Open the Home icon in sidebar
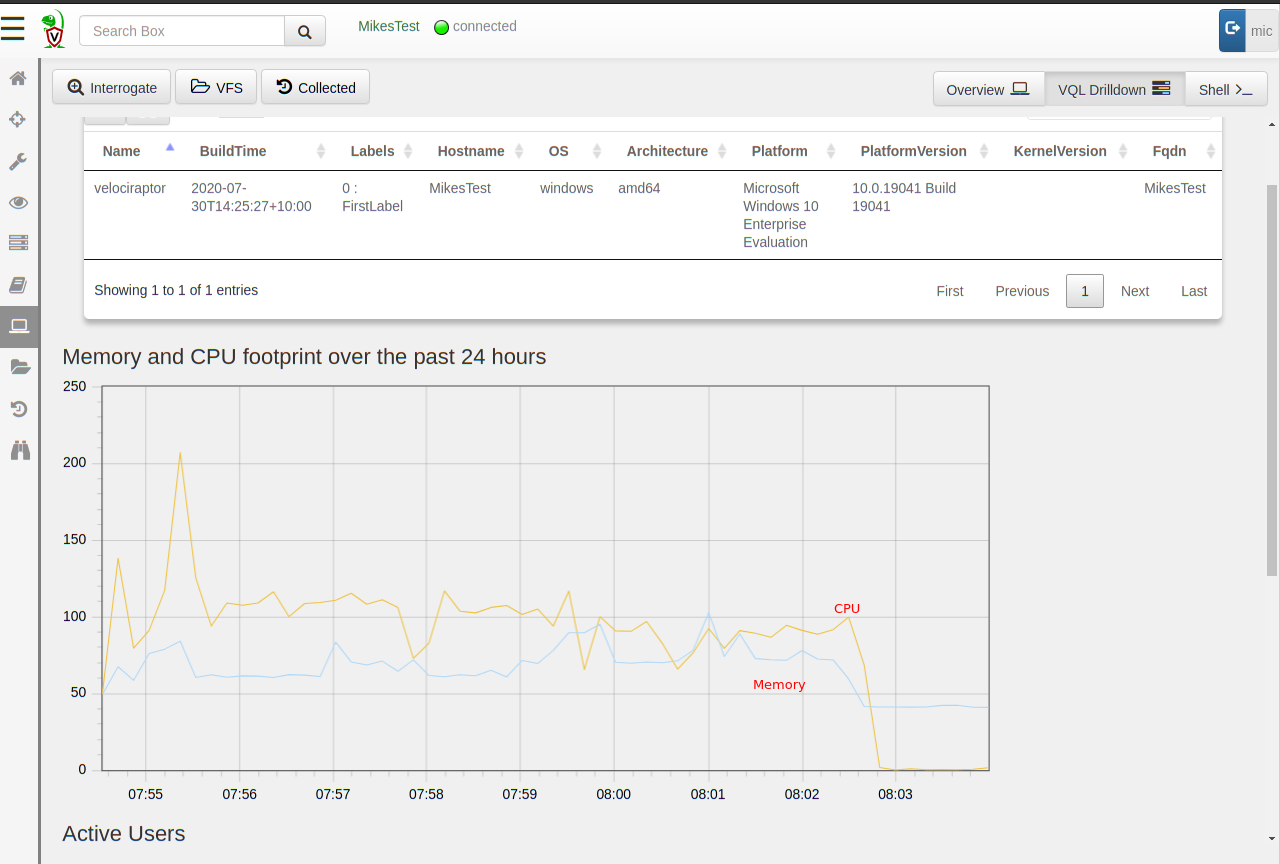 click(x=18, y=78)
